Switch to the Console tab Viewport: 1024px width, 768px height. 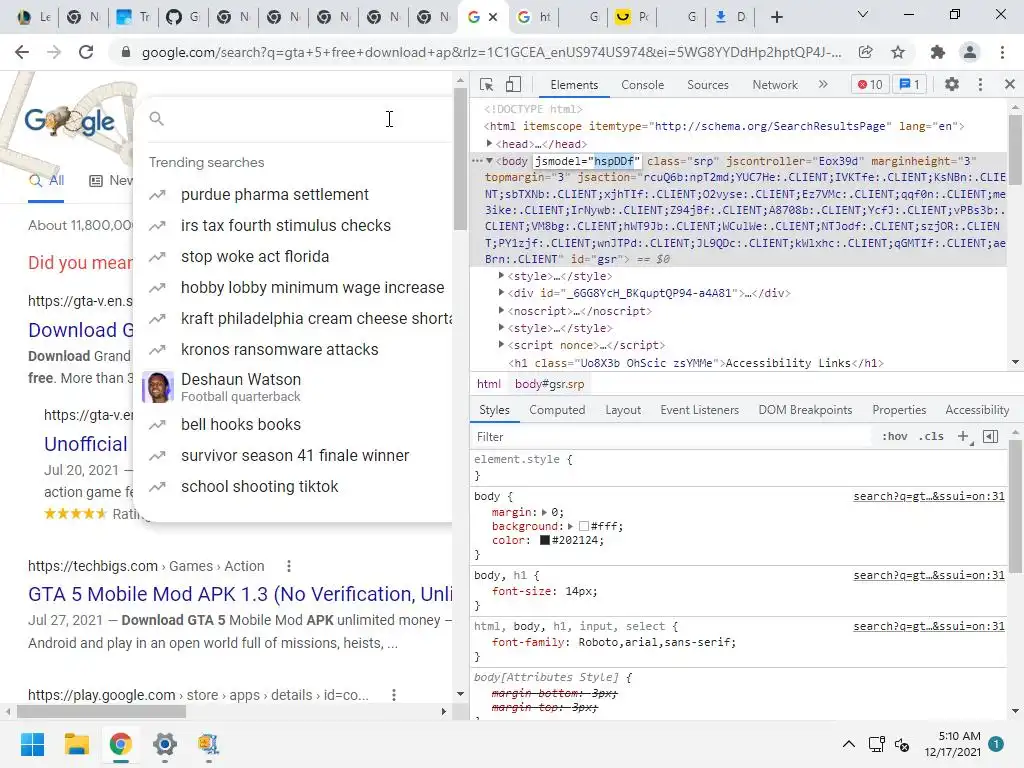pyautogui.click(x=642, y=85)
